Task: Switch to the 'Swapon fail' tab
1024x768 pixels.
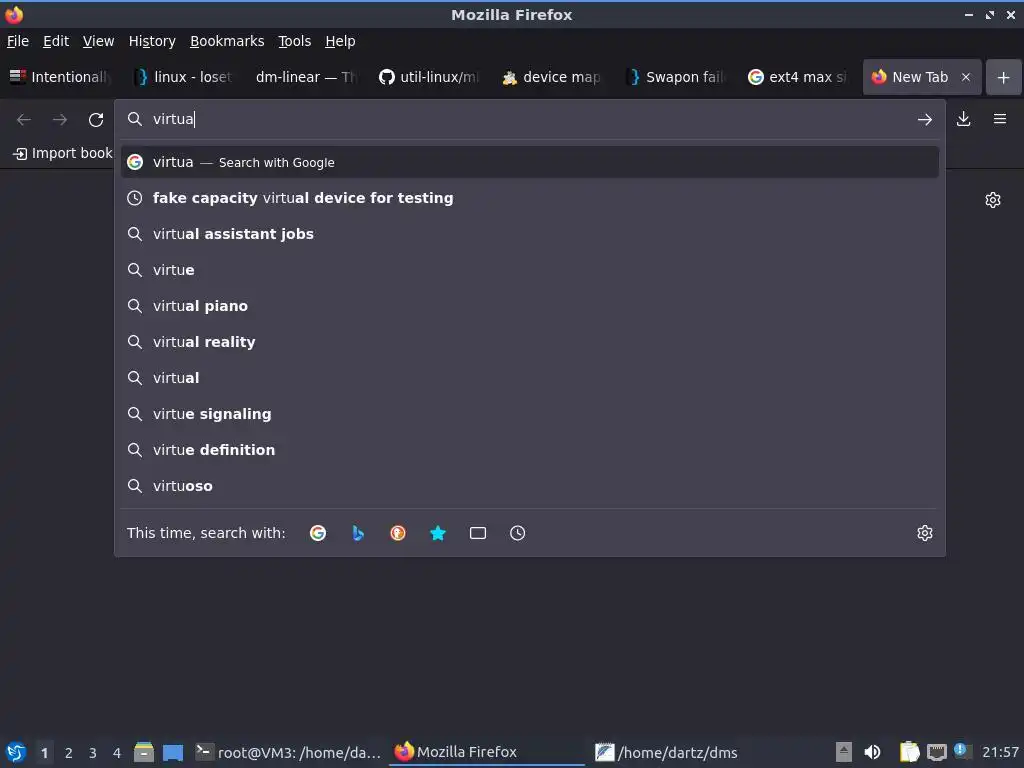Action: tap(675, 77)
